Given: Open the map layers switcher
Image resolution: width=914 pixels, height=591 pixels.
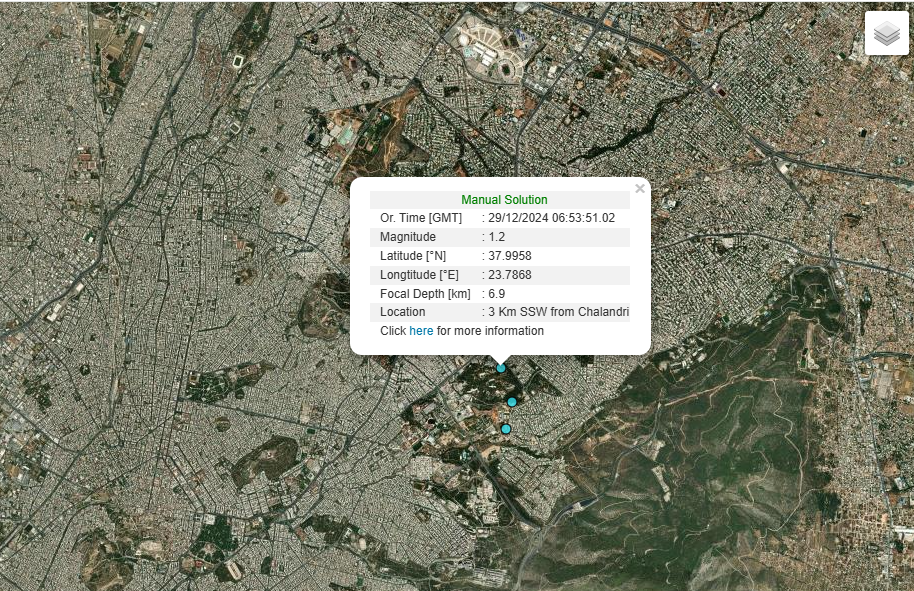Looking at the screenshot, I should click(886, 34).
